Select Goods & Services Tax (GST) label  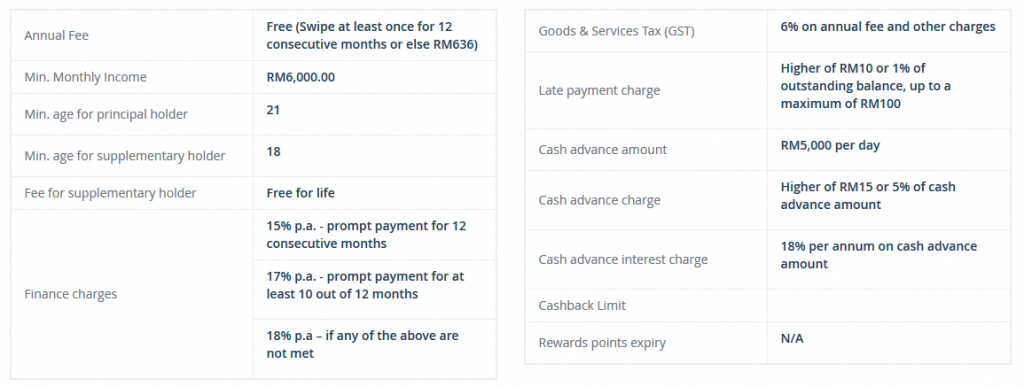pyautogui.click(x=616, y=31)
